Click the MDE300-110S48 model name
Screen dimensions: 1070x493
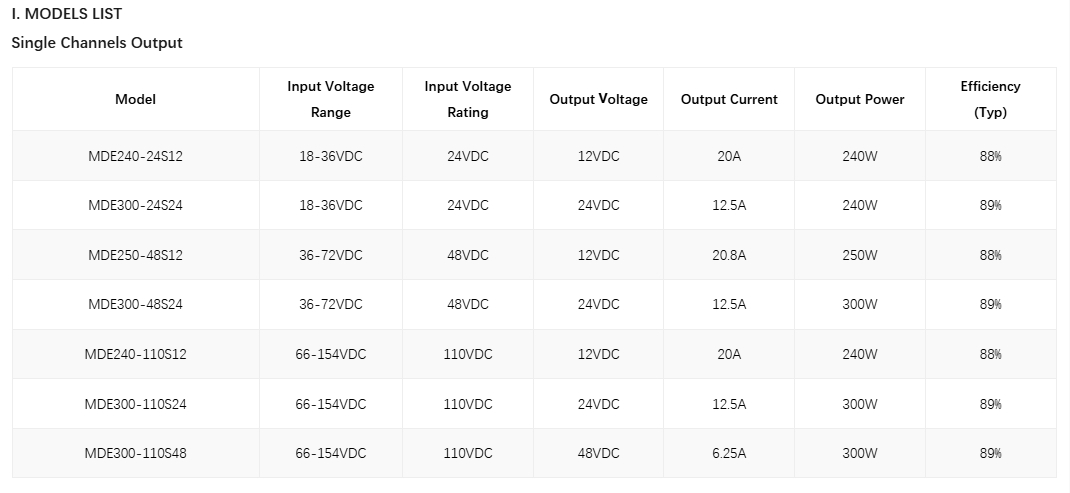coord(135,453)
